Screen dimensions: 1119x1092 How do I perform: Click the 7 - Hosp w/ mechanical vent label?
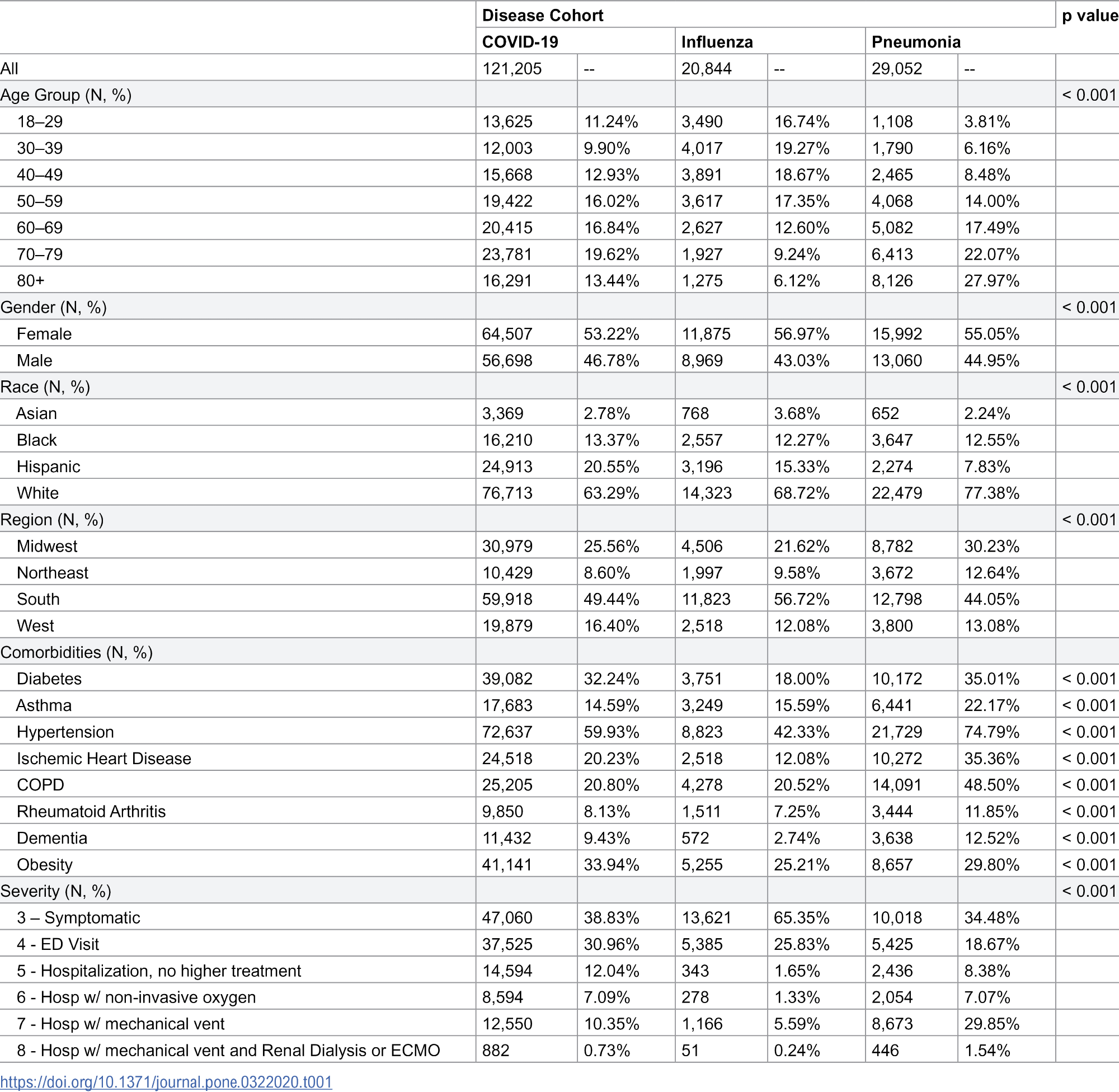tap(120, 1023)
